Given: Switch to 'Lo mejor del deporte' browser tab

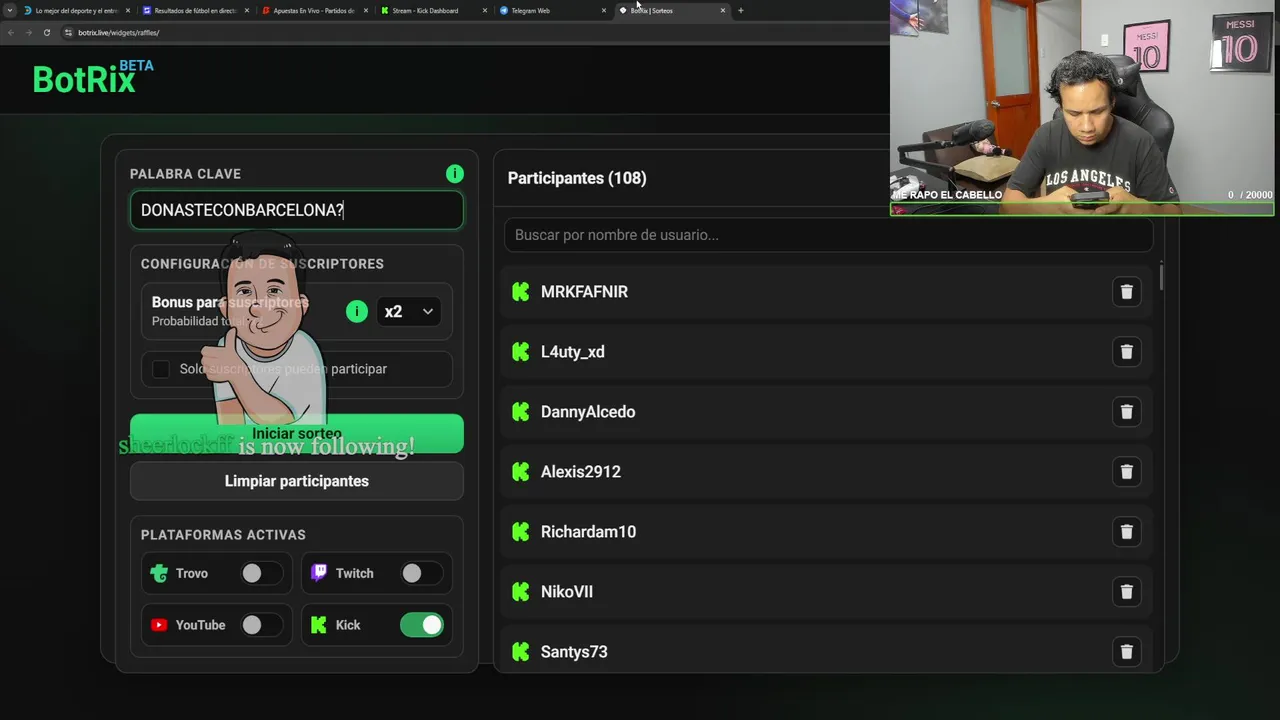Looking at the screenshot, I should coord(77,10).
